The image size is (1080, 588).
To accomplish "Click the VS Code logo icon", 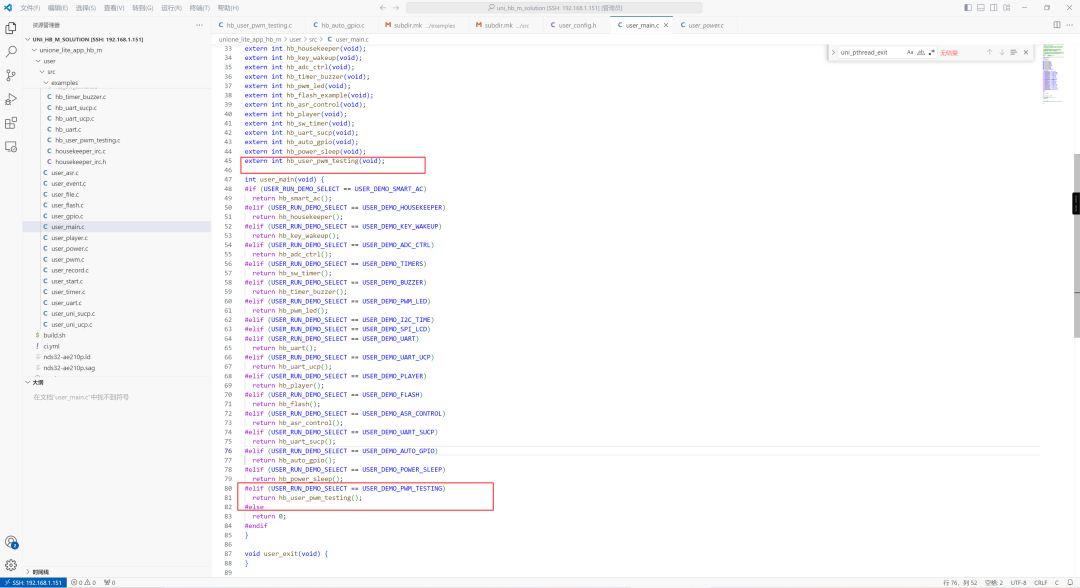I will (x=8, y=8).
